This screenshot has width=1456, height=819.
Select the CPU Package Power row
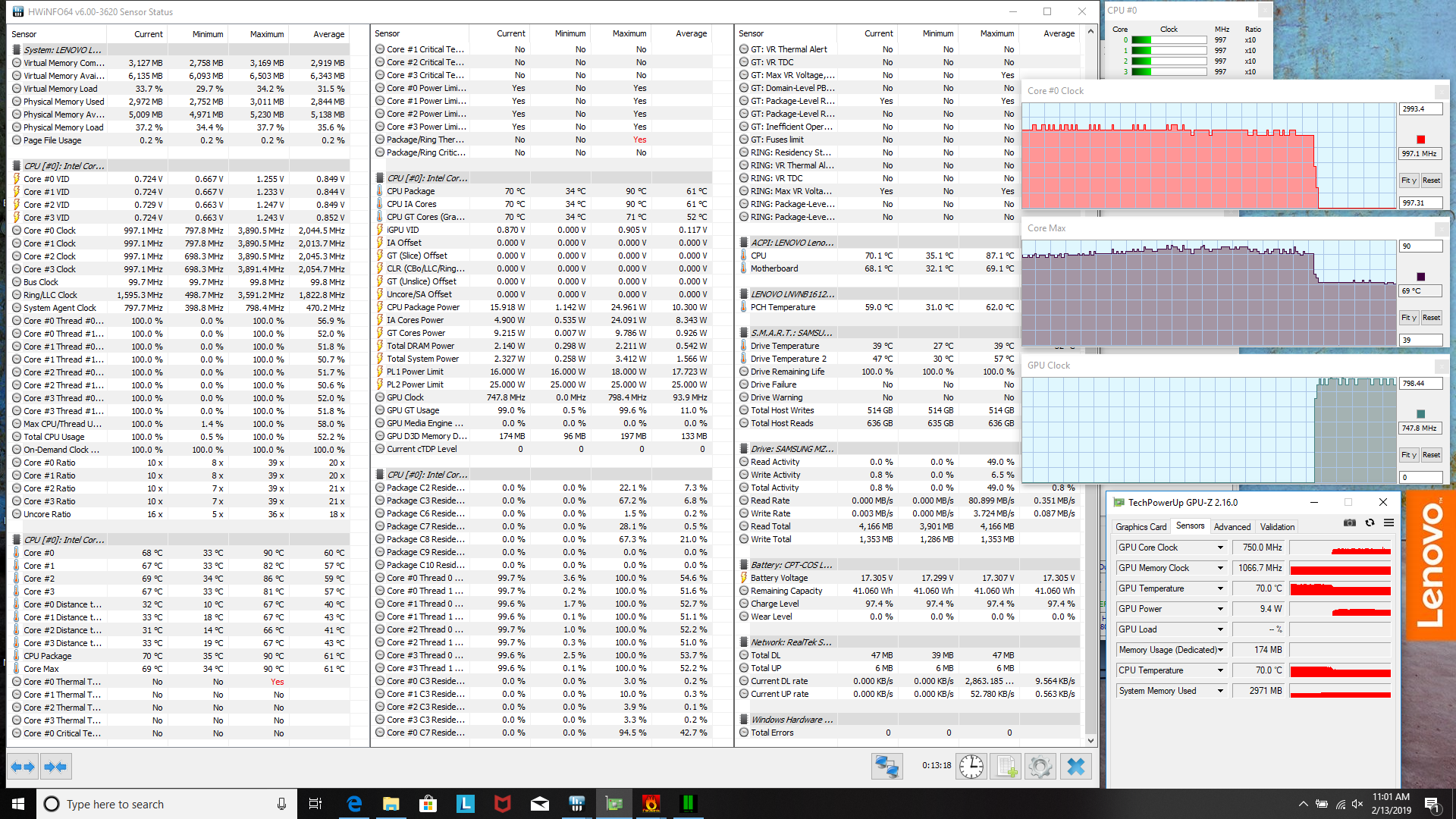coord(542,307)
